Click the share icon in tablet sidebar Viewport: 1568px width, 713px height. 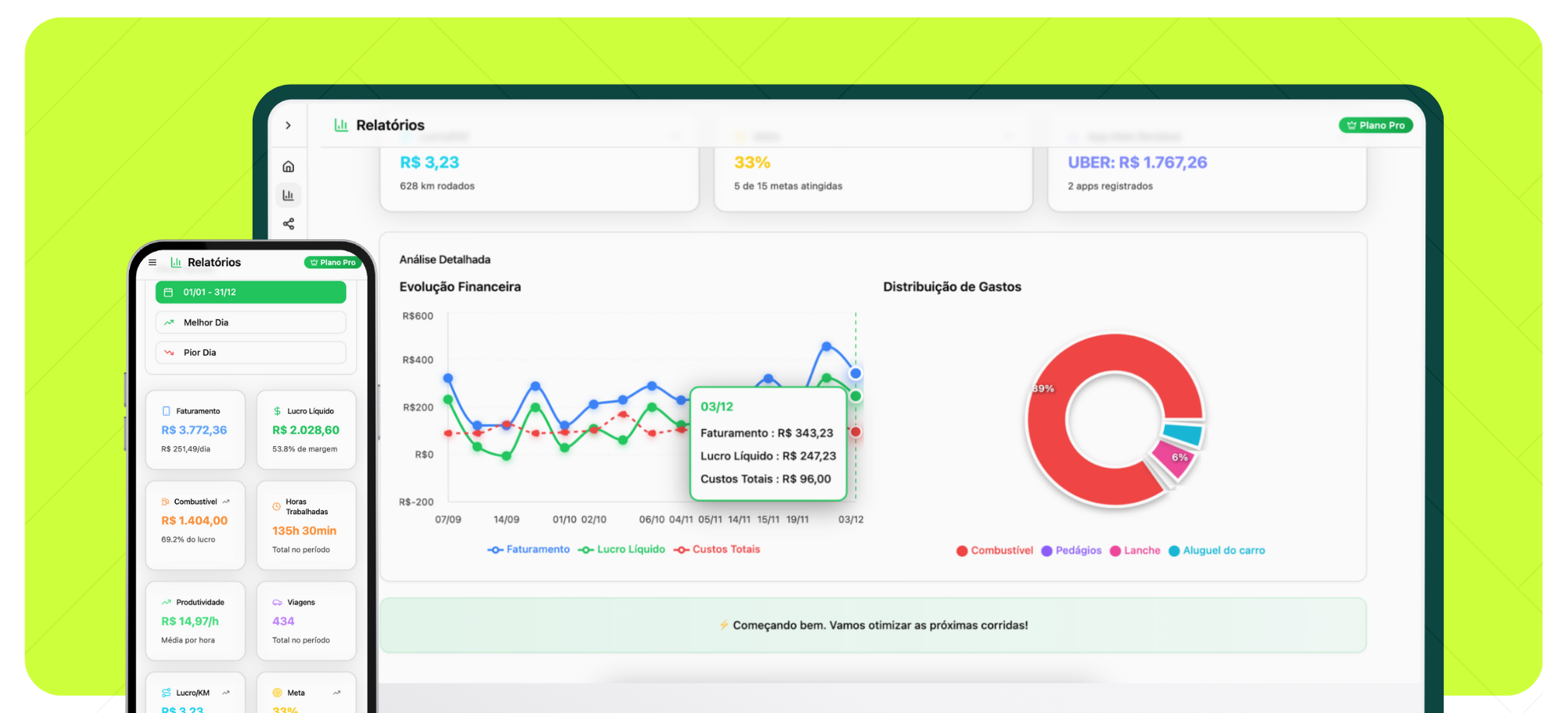288,224
